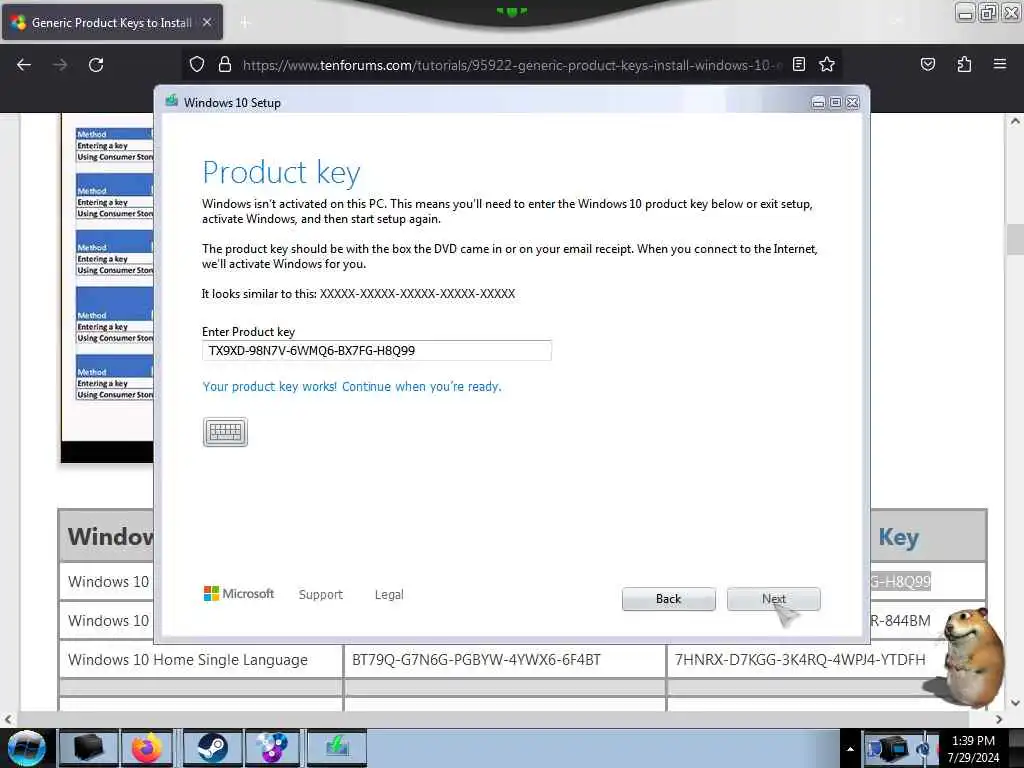
Task: Open the Support link in the setup dialog
Action: pos(321,594)
